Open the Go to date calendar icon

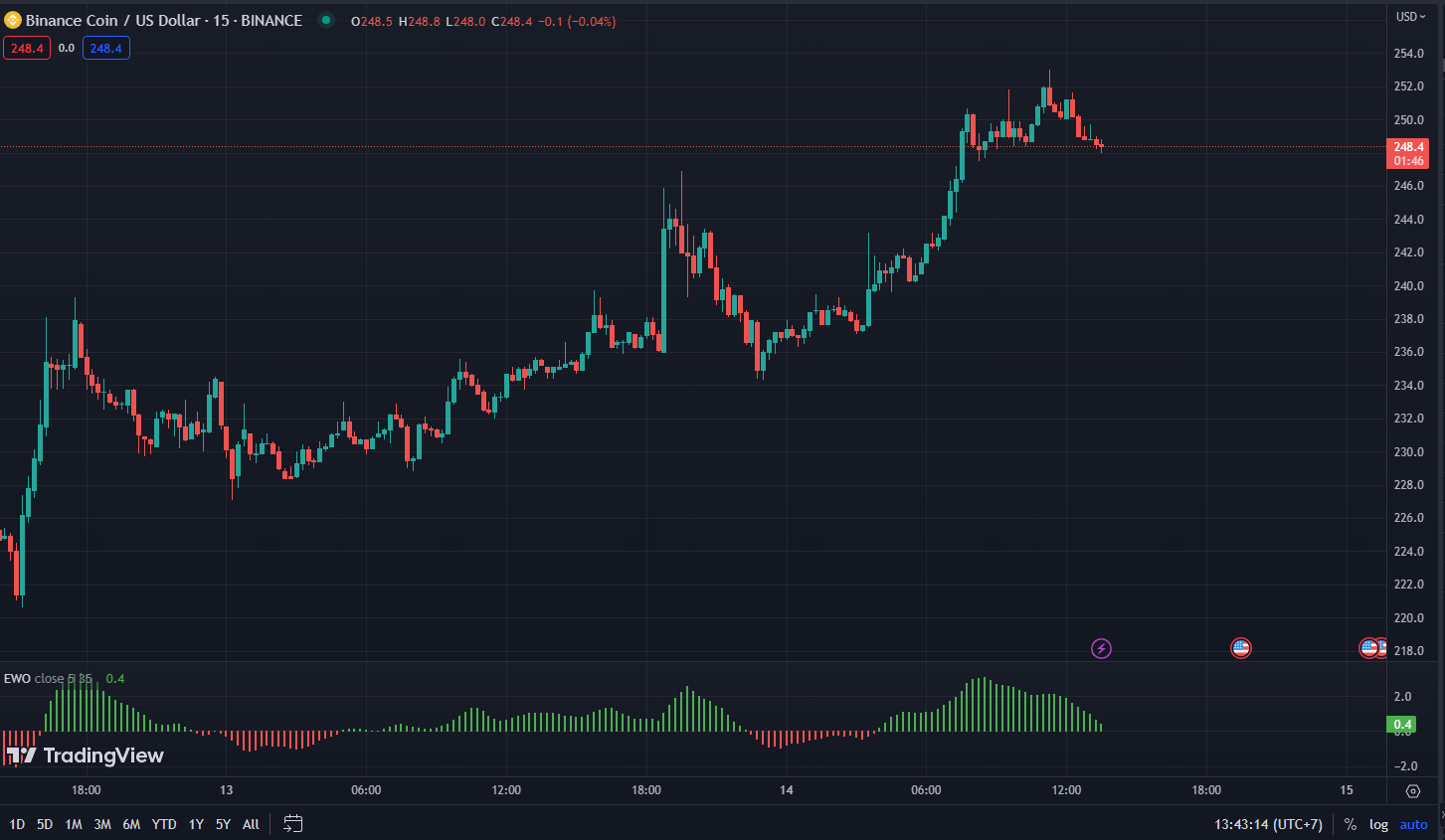(x=292, y=823)
